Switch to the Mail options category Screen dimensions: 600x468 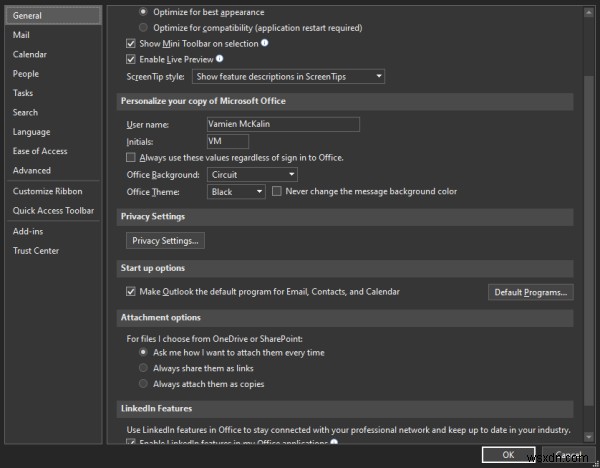click(x=53, y=35)
